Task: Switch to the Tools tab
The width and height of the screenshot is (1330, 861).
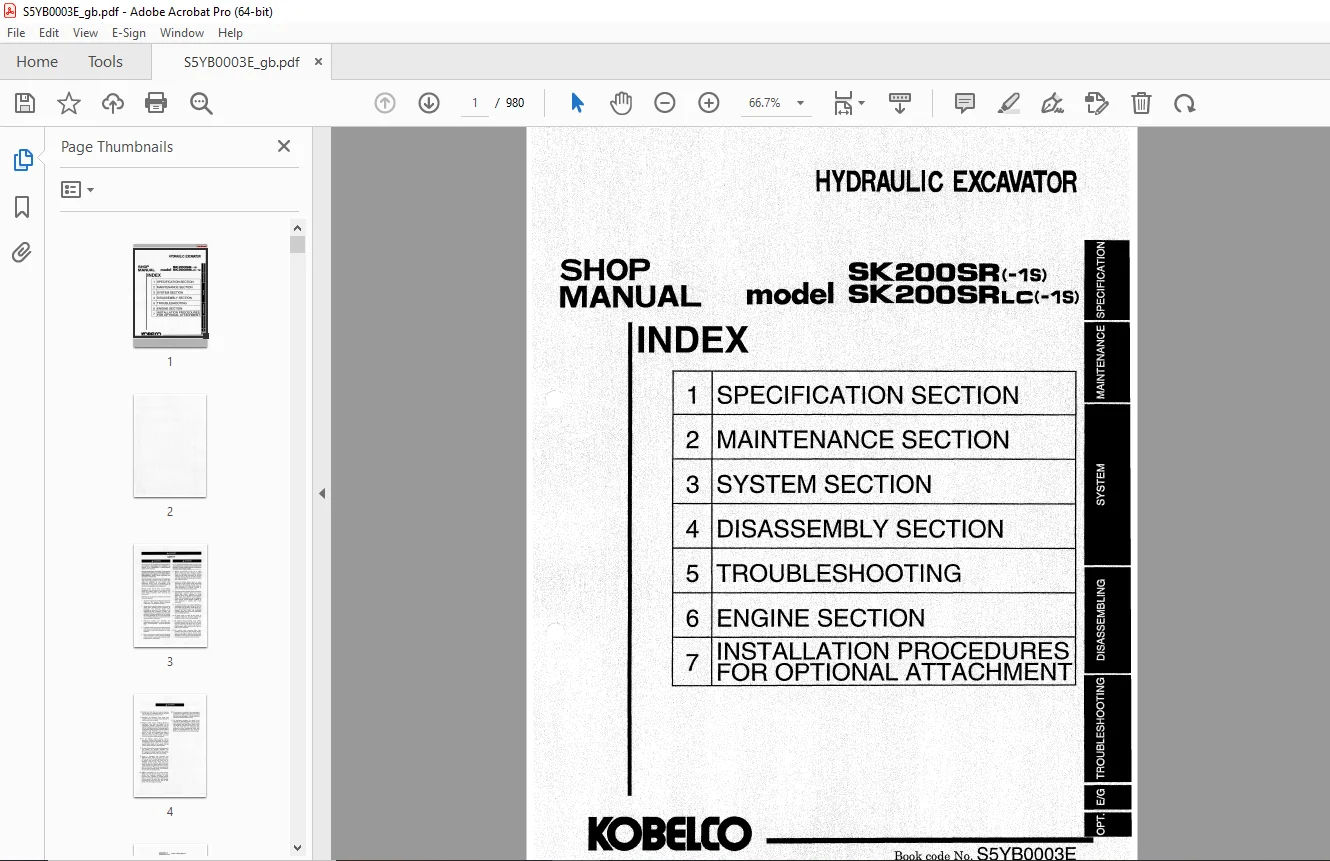Action: point(105,62)
